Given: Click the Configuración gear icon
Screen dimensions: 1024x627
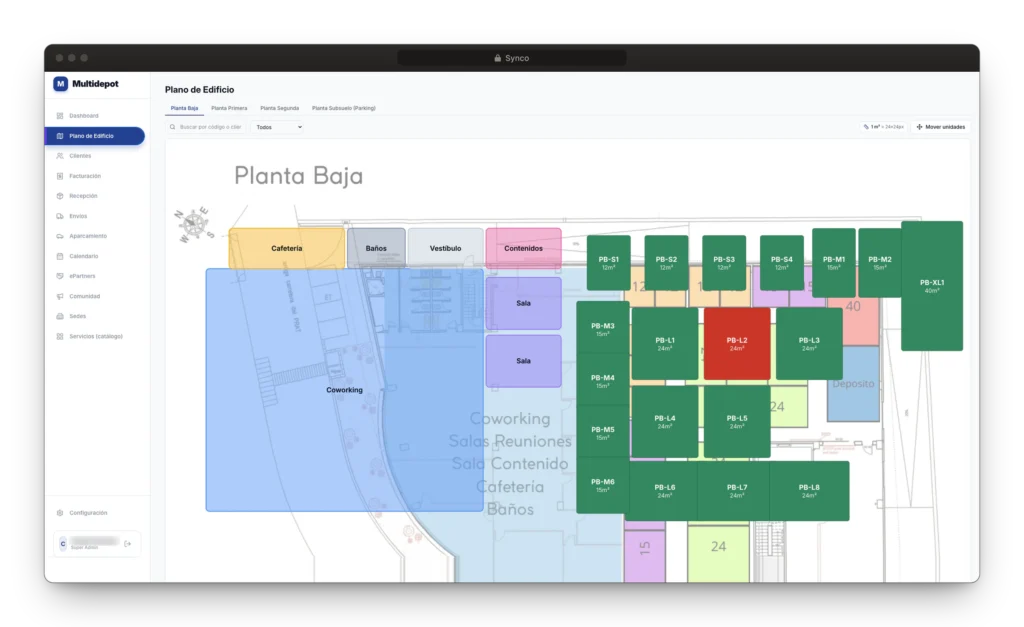Looking at the screenshot, I should [60, 513].
